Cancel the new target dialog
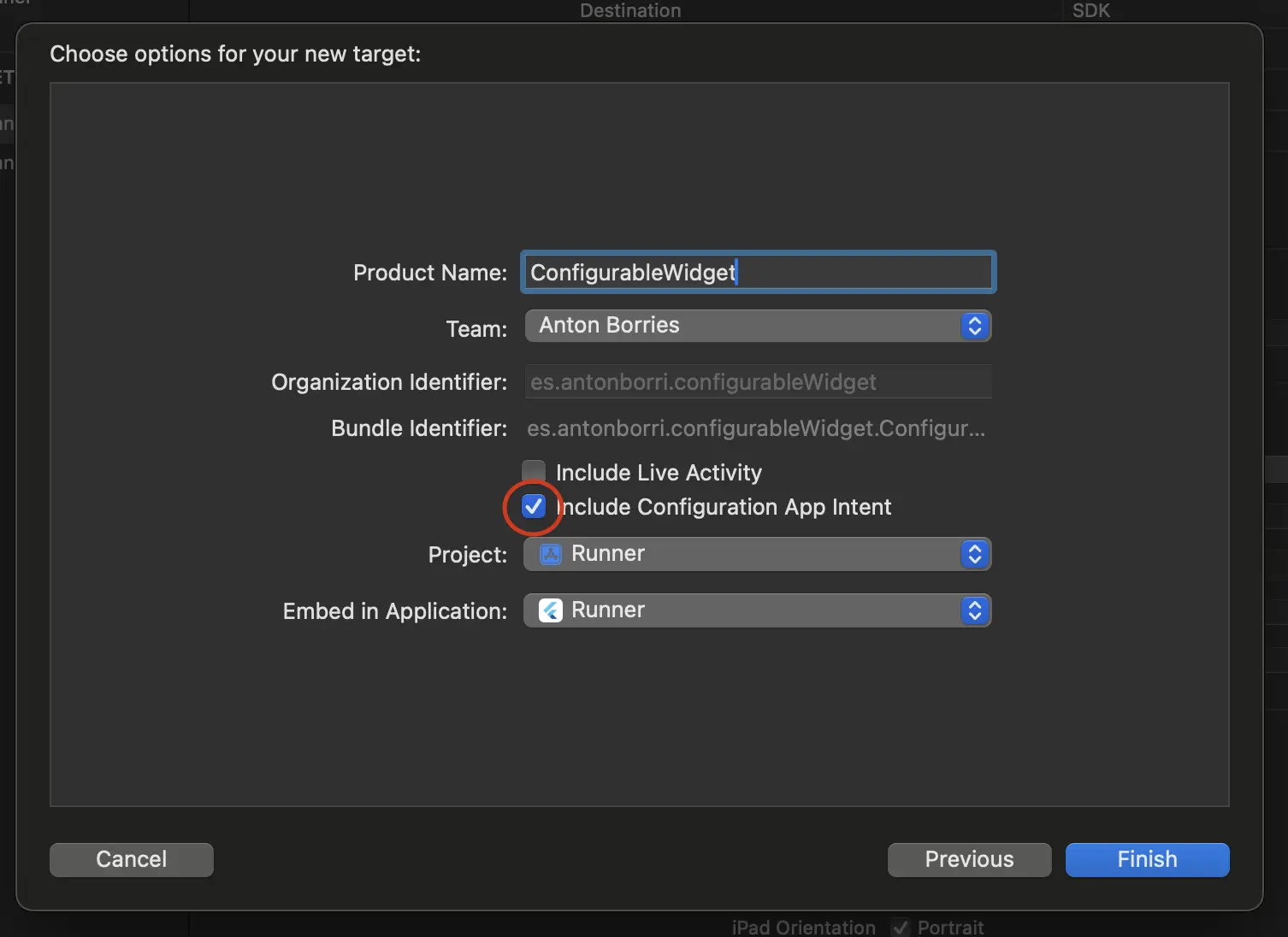This screenshot has width=1288, height=937. tap(131, 859)
